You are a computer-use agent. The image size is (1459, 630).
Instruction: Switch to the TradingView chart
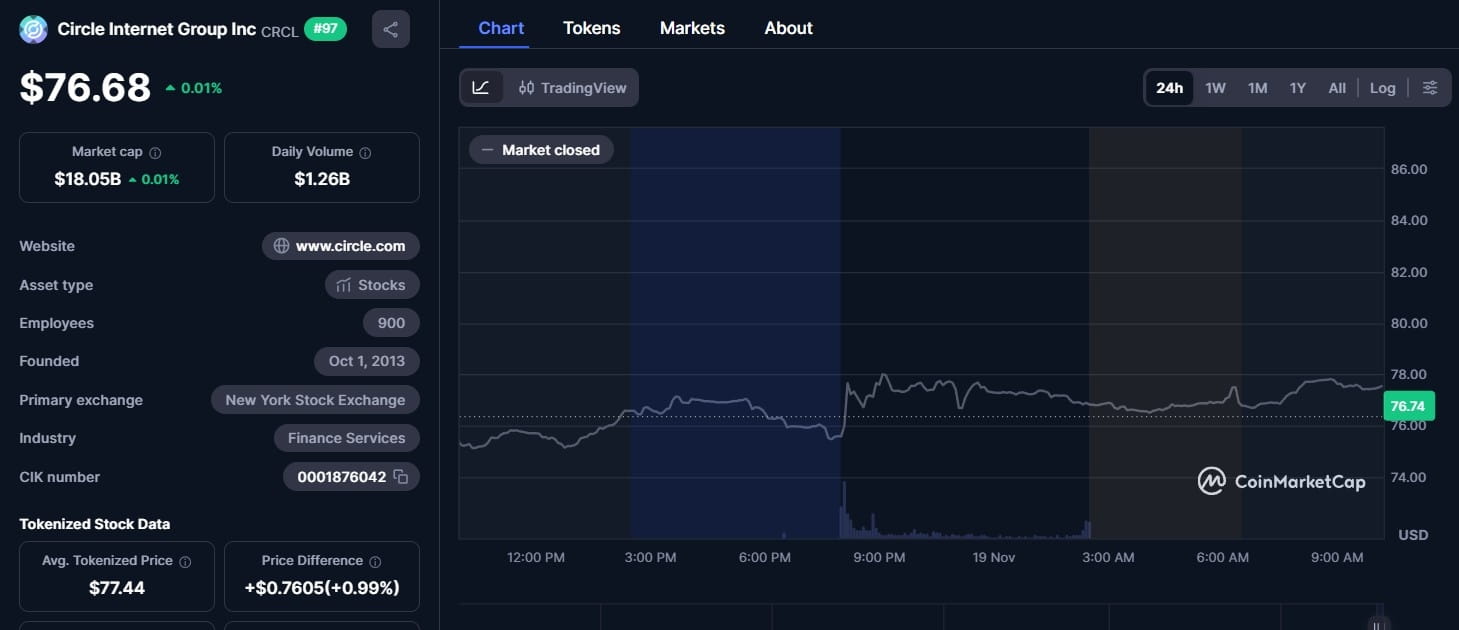point(572,87)
